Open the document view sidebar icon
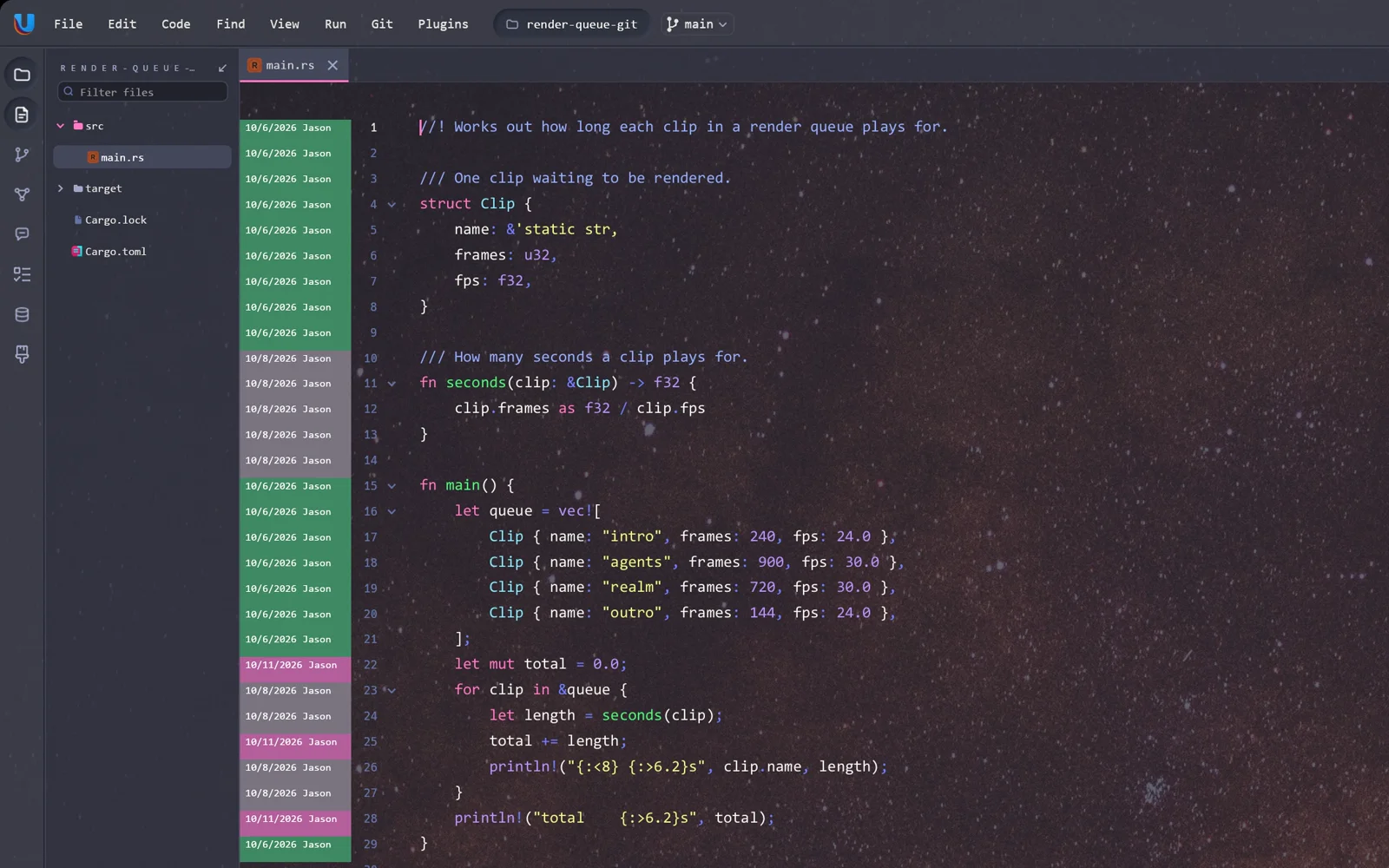This screenshot has height=868, width=1389. coord(23,115)
